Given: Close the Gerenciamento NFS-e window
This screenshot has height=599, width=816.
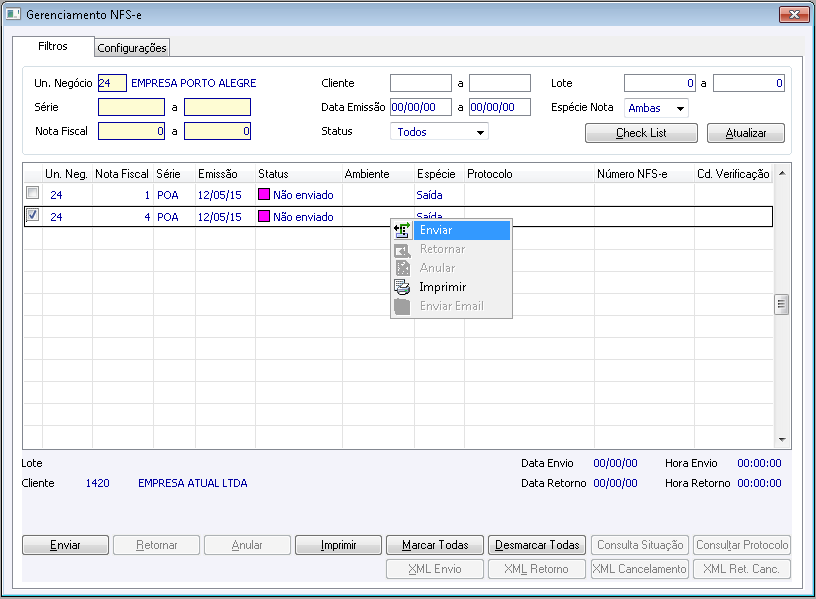Looking at the screenshot, I should point(794,15).
